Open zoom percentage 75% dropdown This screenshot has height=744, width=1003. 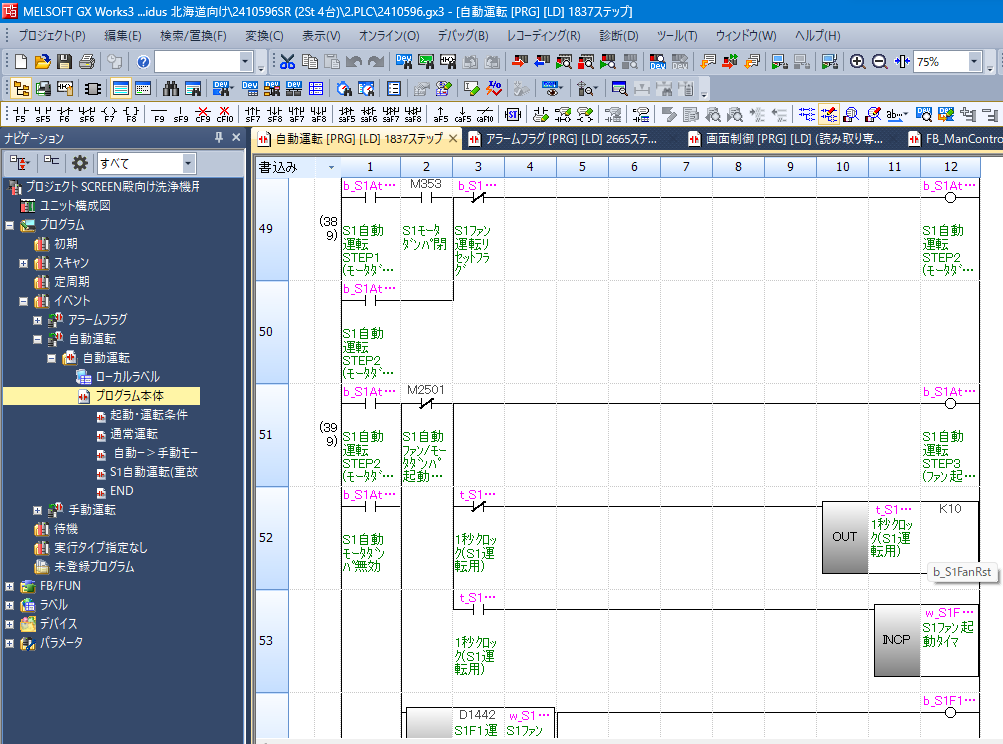point(974,61)
